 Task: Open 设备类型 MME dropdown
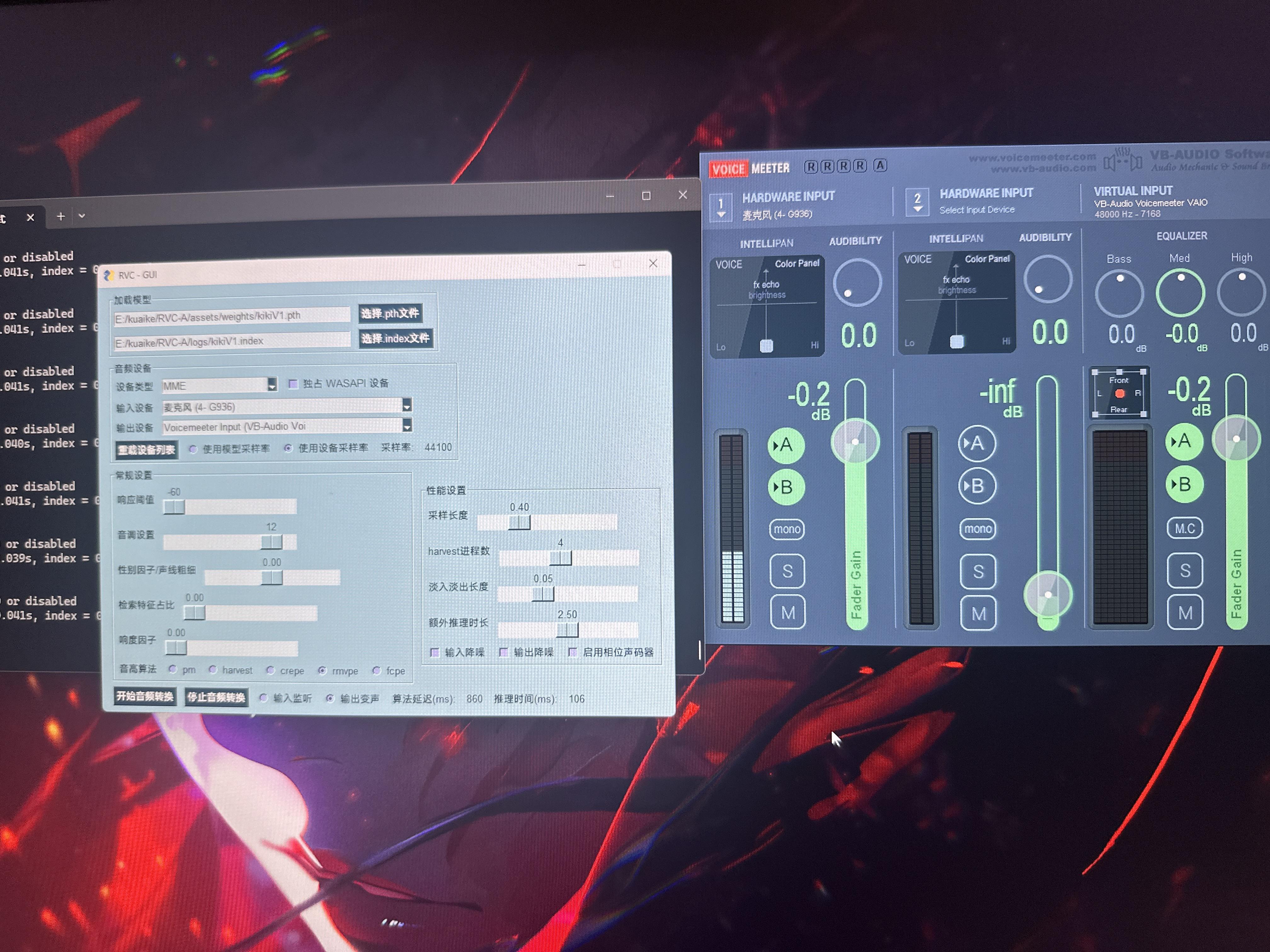272,385
